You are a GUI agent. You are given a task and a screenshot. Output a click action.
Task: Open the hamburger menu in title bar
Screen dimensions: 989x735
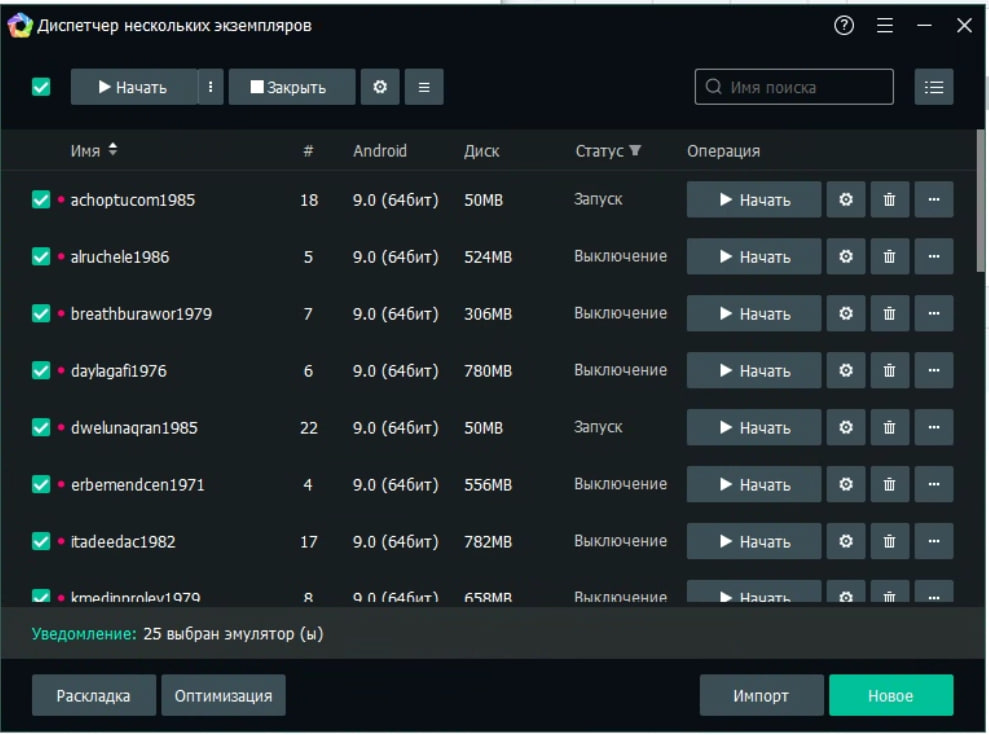[885, 26]
